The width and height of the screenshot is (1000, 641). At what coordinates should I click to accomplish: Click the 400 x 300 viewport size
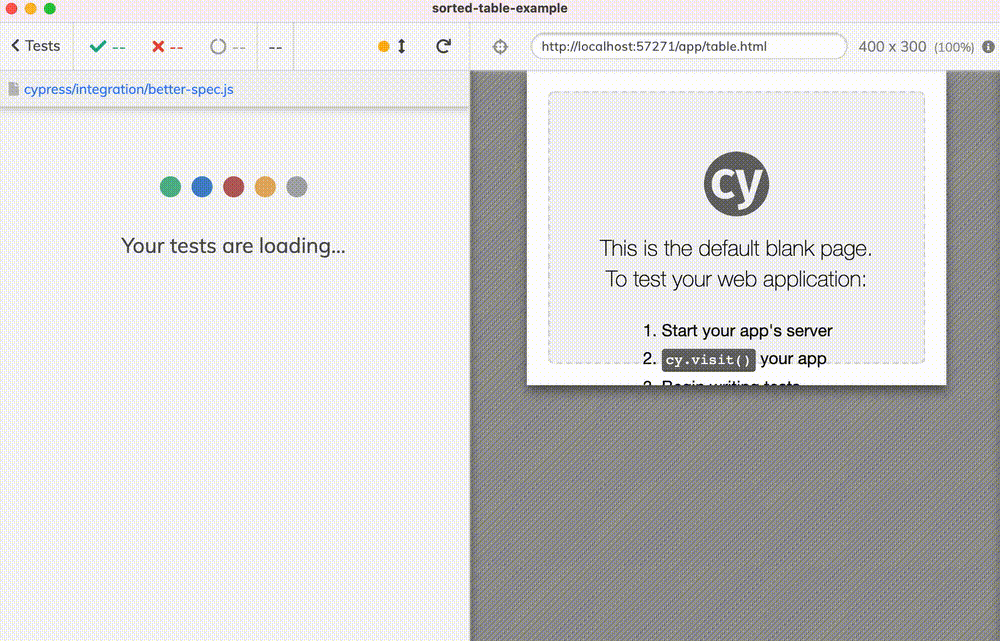tap(892, 47)
